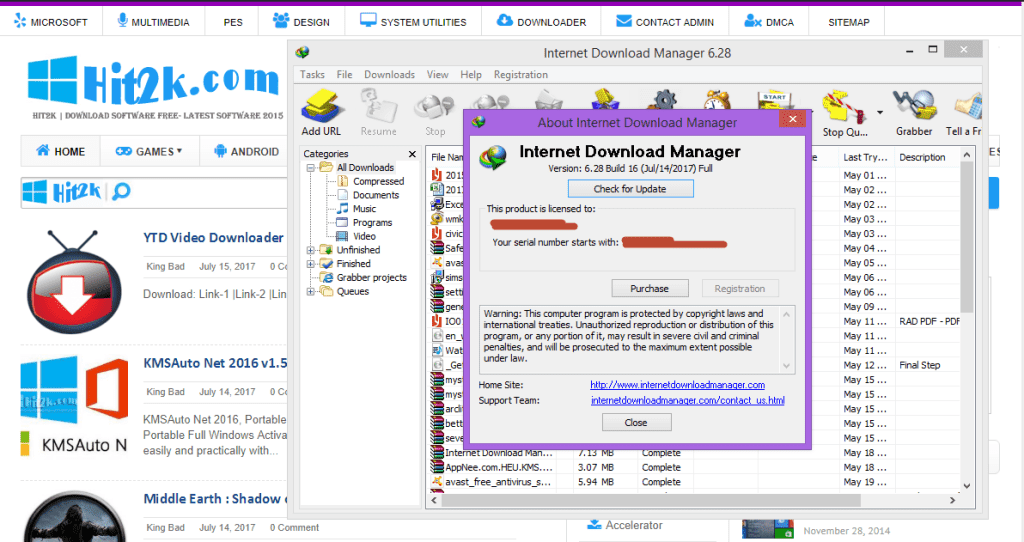Select the AppNee.com.HEU.KMS download row
Viewport: 1024px width, 542px height.
tap(695, 468)
